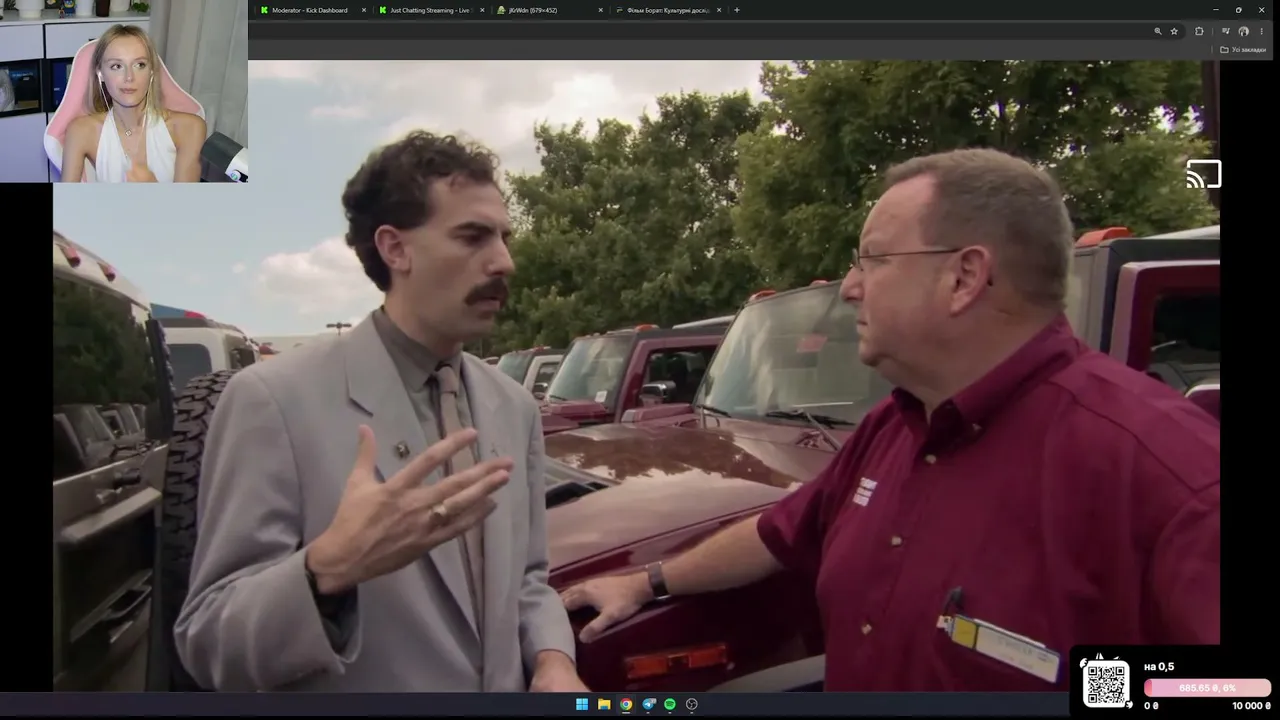
Task: Click the streamer webcam overlay
Action: (x=124, y=91)
